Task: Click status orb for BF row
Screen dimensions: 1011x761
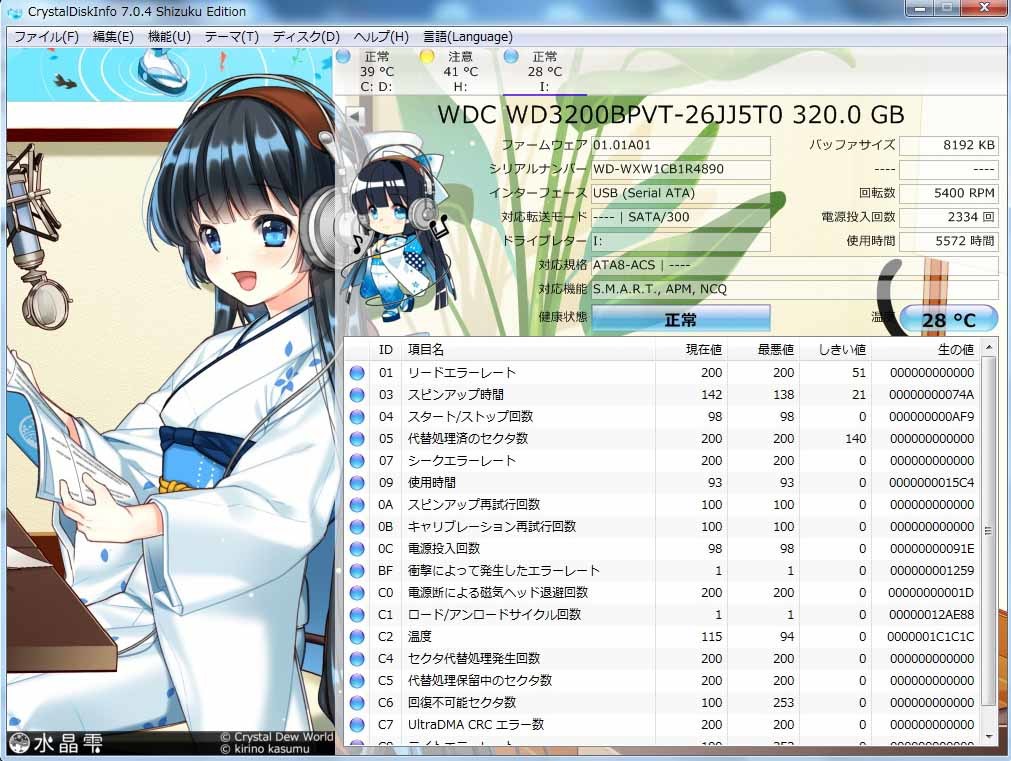Action: 357,571
